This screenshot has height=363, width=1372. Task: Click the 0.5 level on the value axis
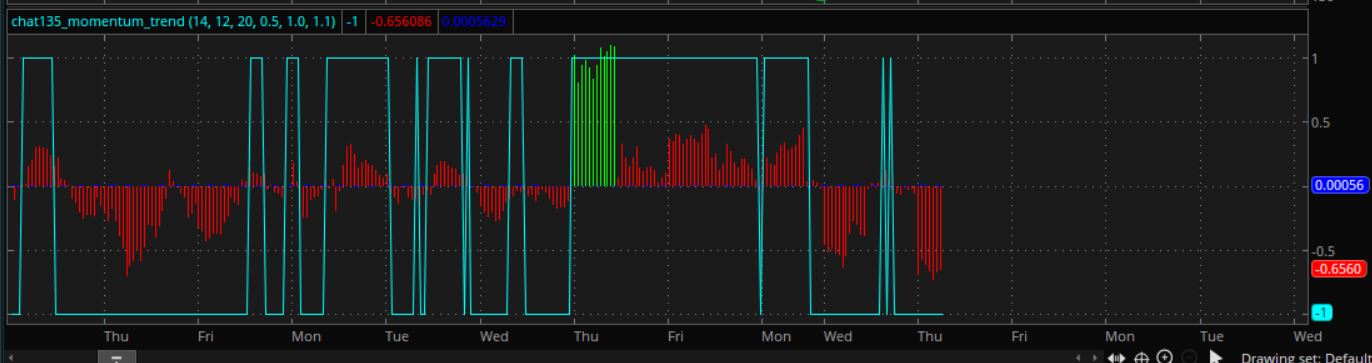1324,122
